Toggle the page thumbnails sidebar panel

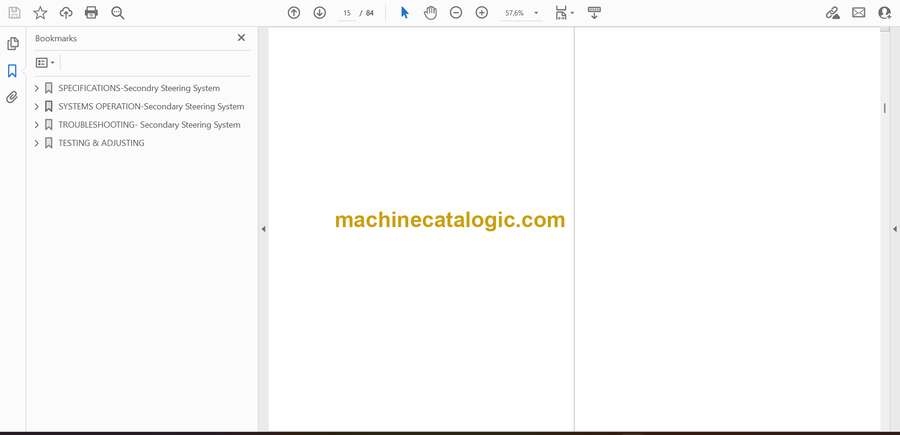pos(13,44)
